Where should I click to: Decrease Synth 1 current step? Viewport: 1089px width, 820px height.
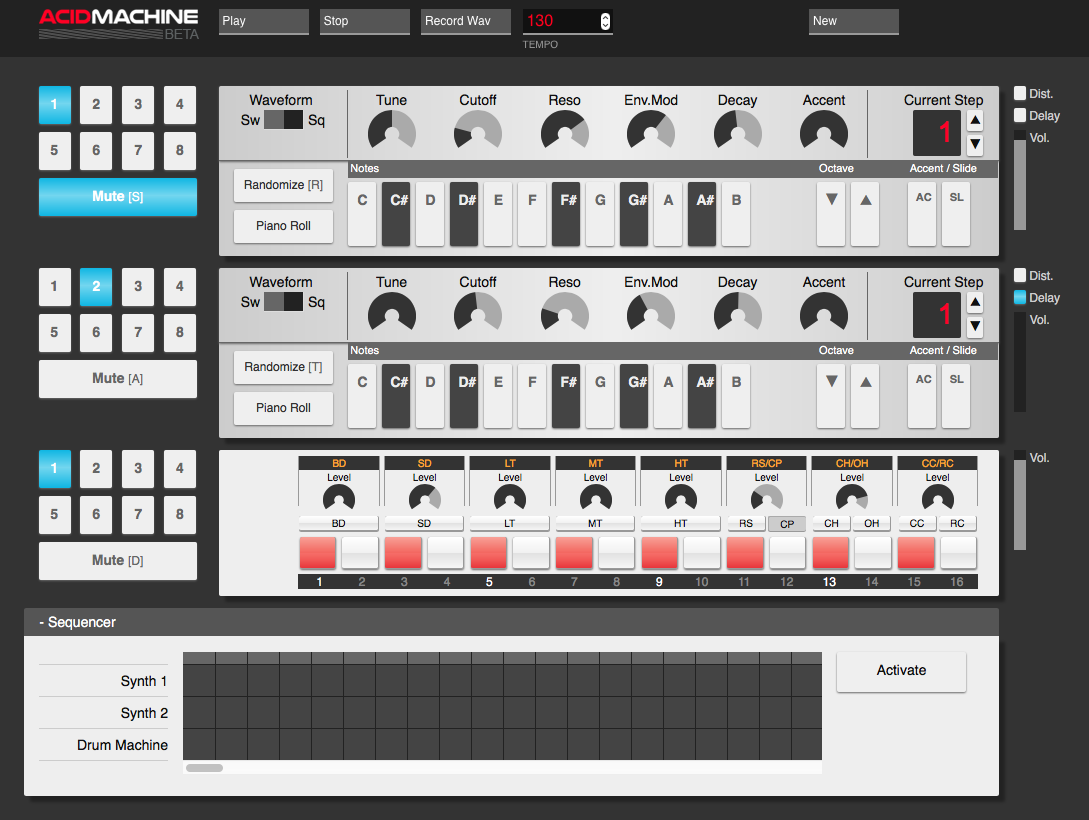tap(975, 144)
